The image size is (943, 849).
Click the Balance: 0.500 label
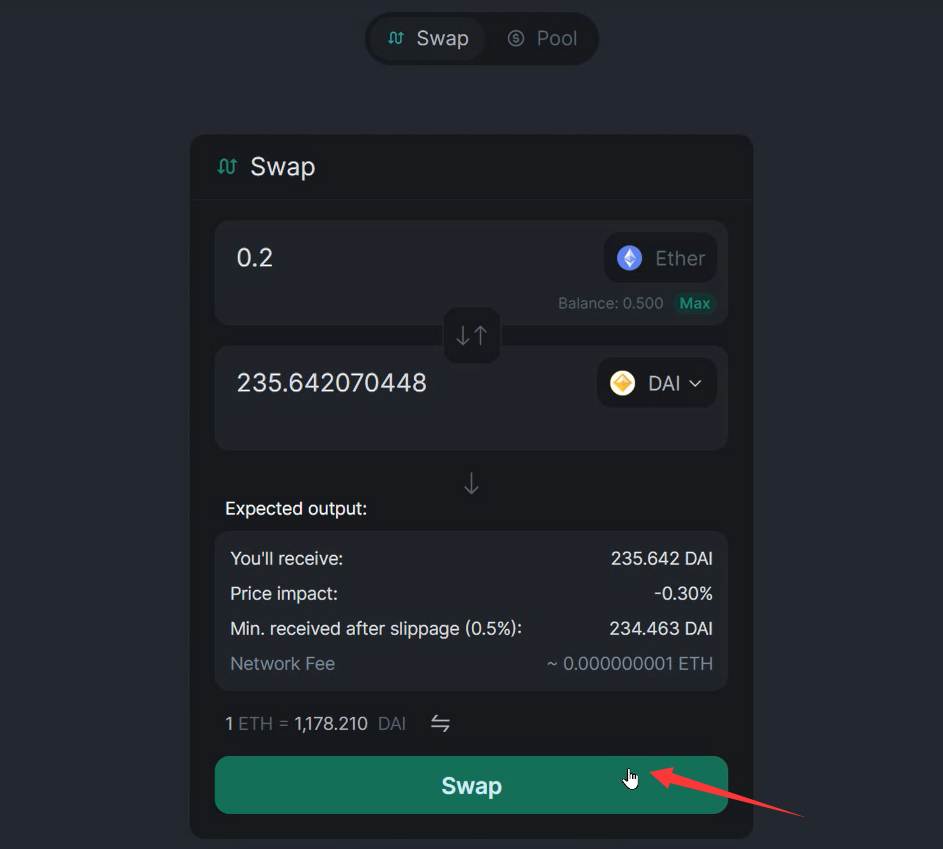pyautogui.click(x=610, y=303)
